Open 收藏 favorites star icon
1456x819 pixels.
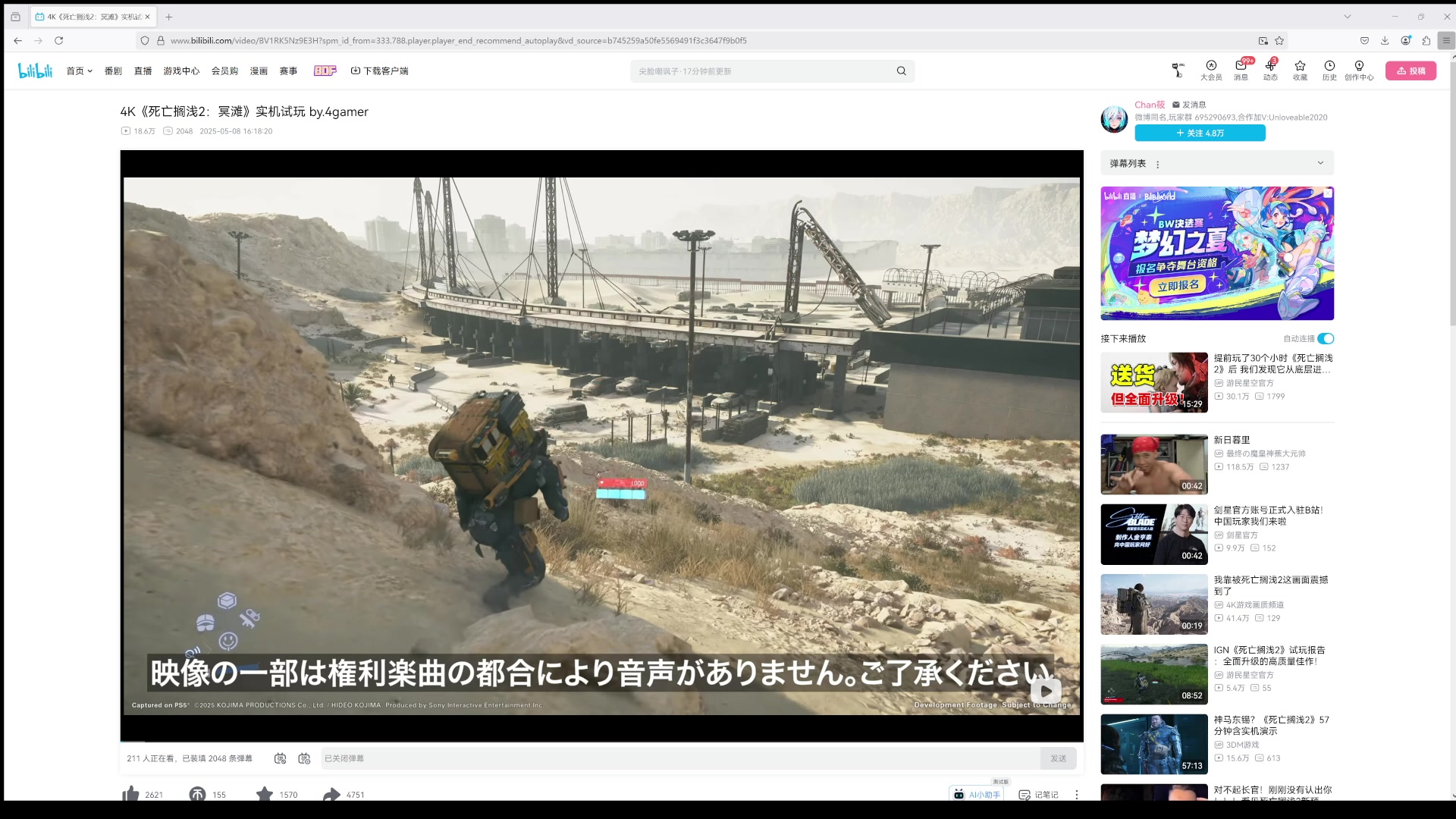coord(1300,71)
